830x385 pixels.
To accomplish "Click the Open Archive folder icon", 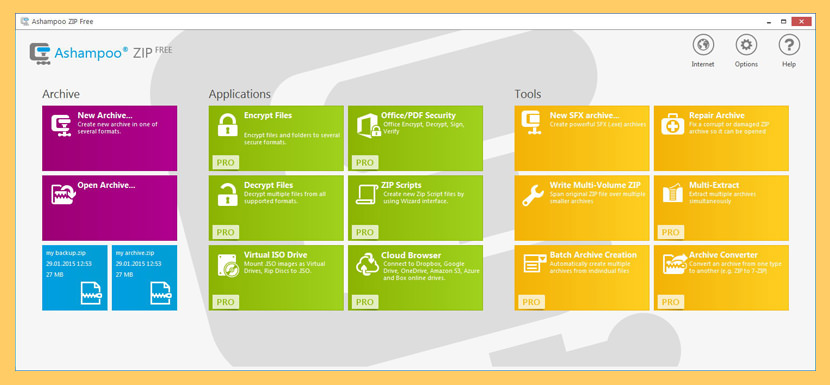I will click(x=64, y=194).
